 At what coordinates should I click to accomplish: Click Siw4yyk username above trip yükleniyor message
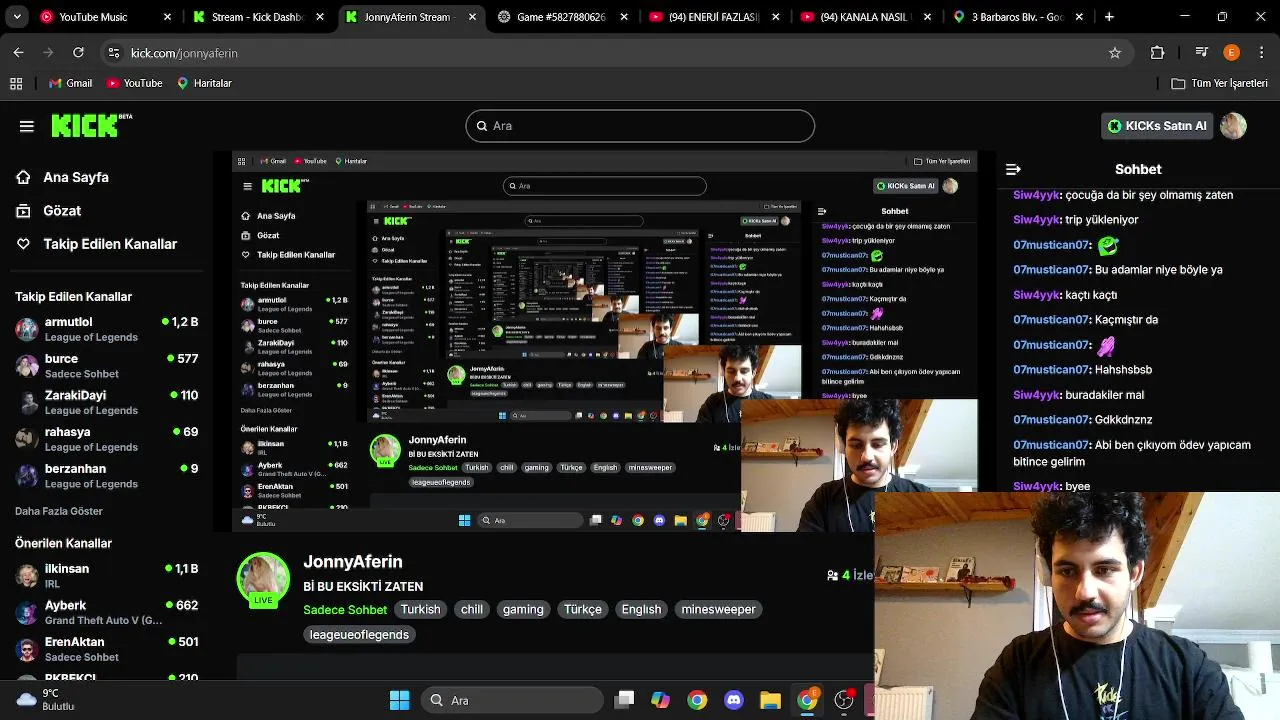(x=1036, y=220)
